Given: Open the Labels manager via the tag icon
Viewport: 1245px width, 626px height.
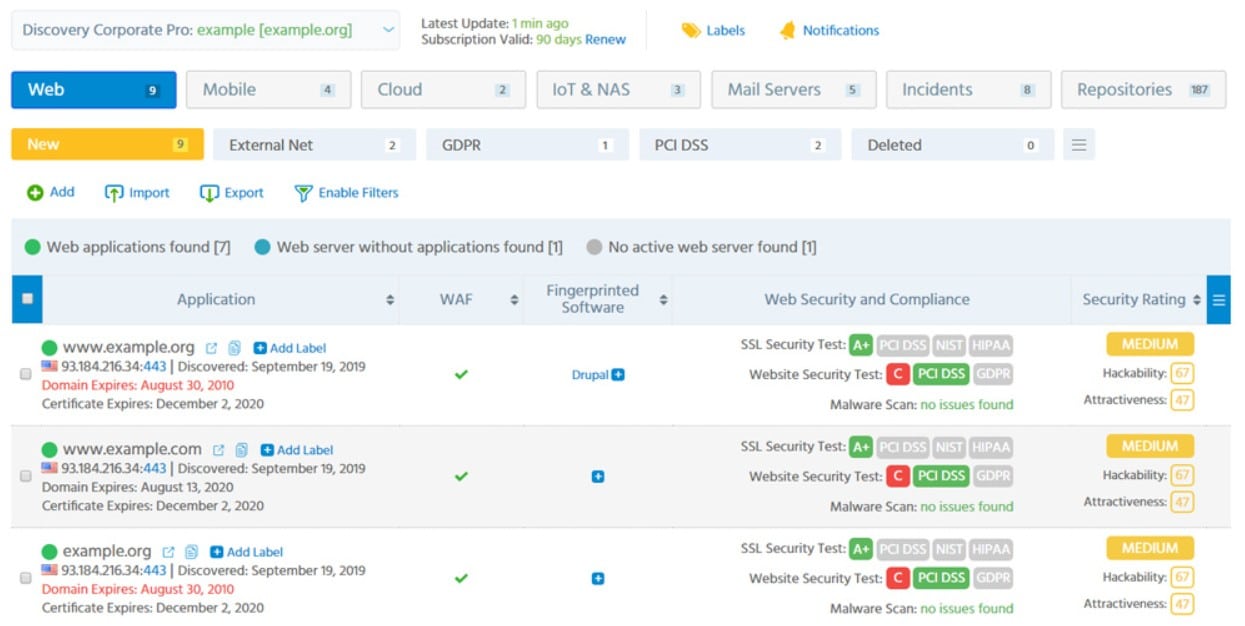Looking at the screenshot, I should coord(689,30).
